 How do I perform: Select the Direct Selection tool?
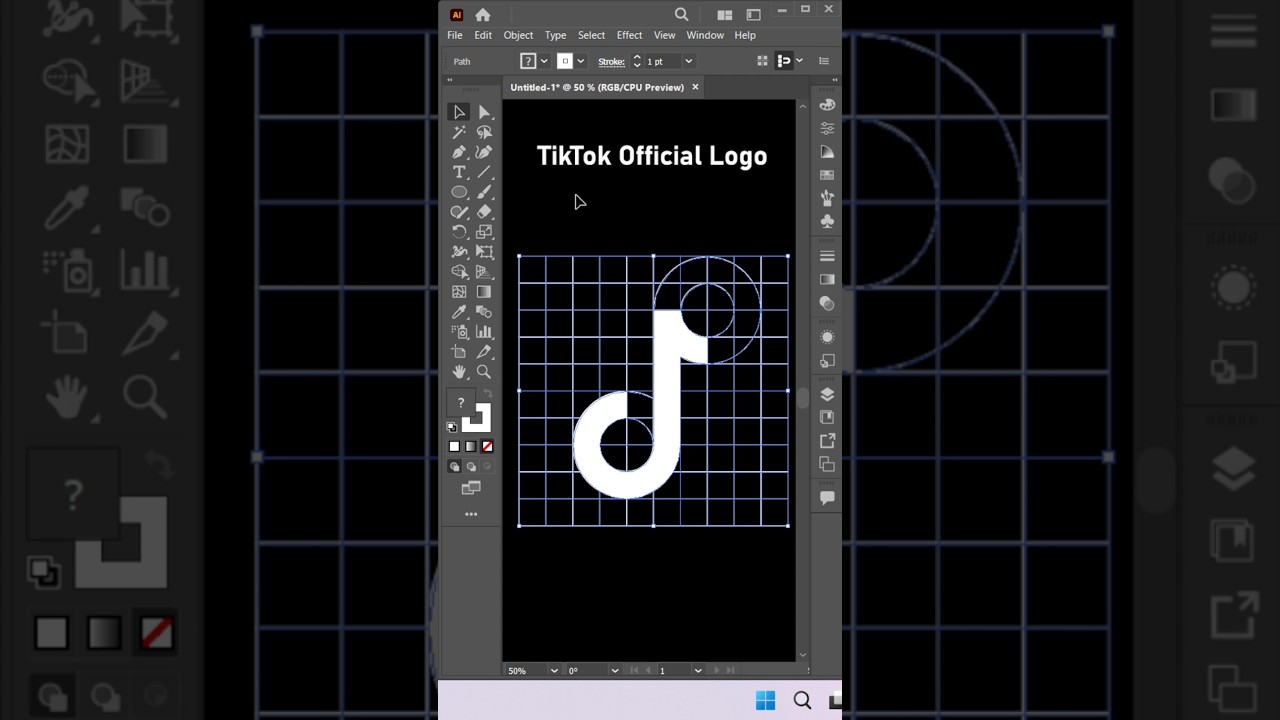(x=484, y=112)
